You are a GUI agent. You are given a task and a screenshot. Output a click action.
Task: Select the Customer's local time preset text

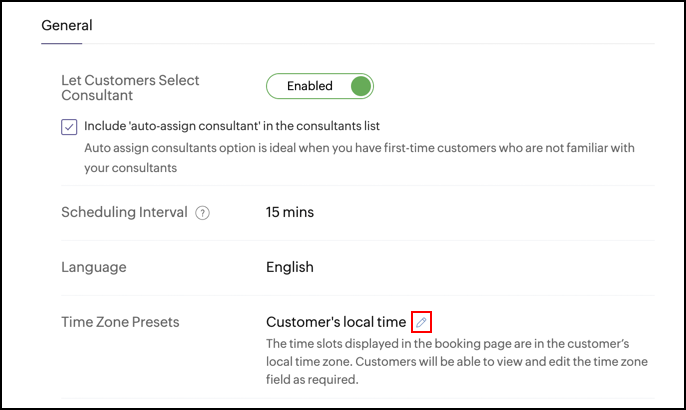click(336, 322)
